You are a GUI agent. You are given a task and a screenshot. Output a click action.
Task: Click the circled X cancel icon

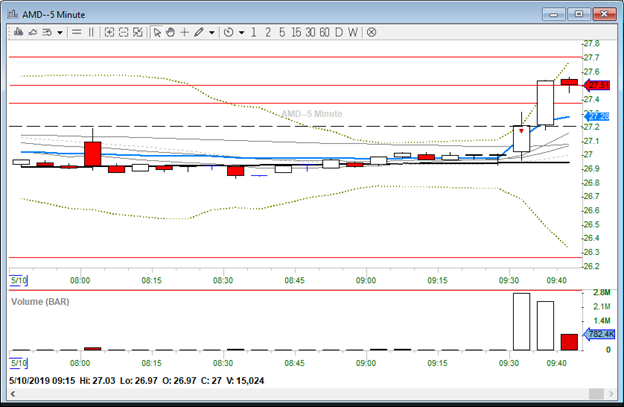372,32
